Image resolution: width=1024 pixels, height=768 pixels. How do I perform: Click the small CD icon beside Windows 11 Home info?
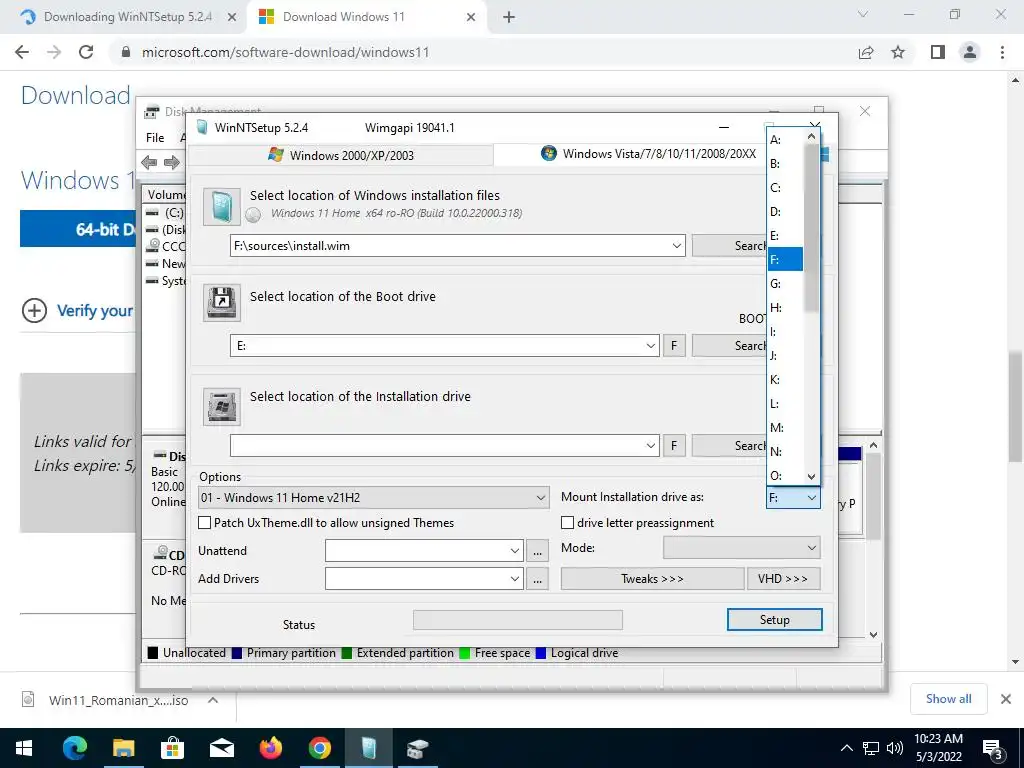253,214
